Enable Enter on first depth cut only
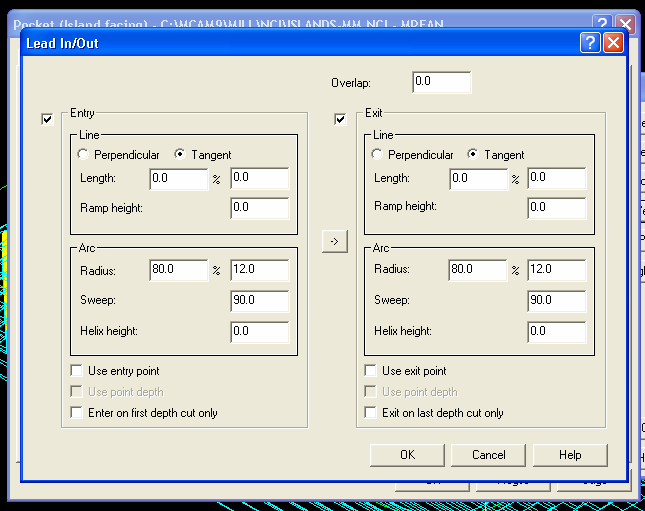Image resolution: width=645 pixels, height=511 pixels. coord(77,412)
